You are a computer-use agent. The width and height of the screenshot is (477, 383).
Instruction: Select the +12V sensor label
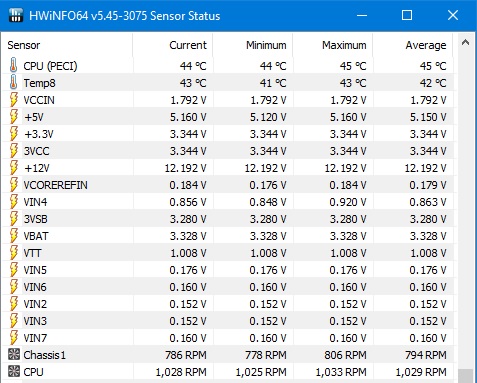[x=37, y=168]
